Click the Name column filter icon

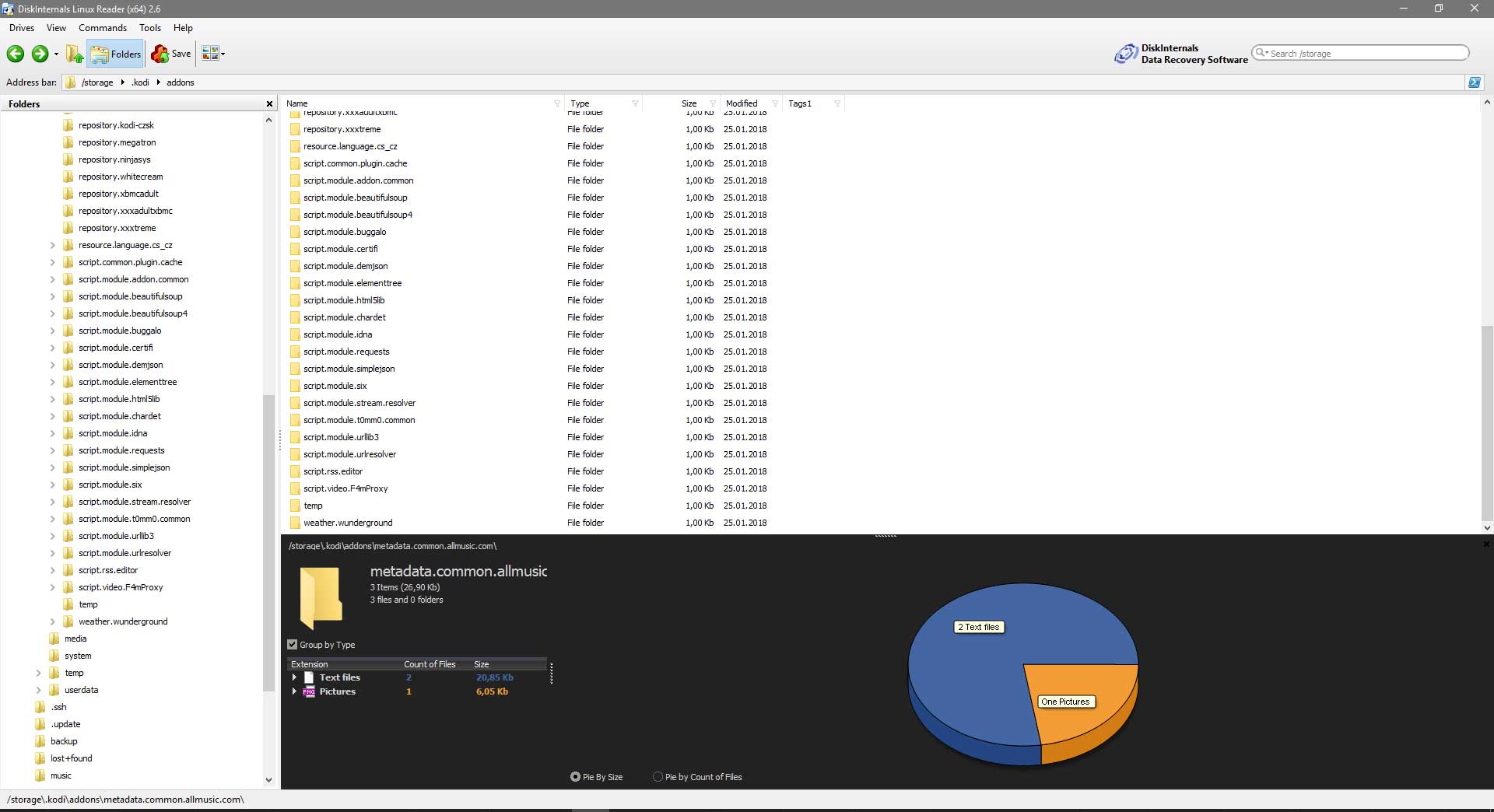557,103
